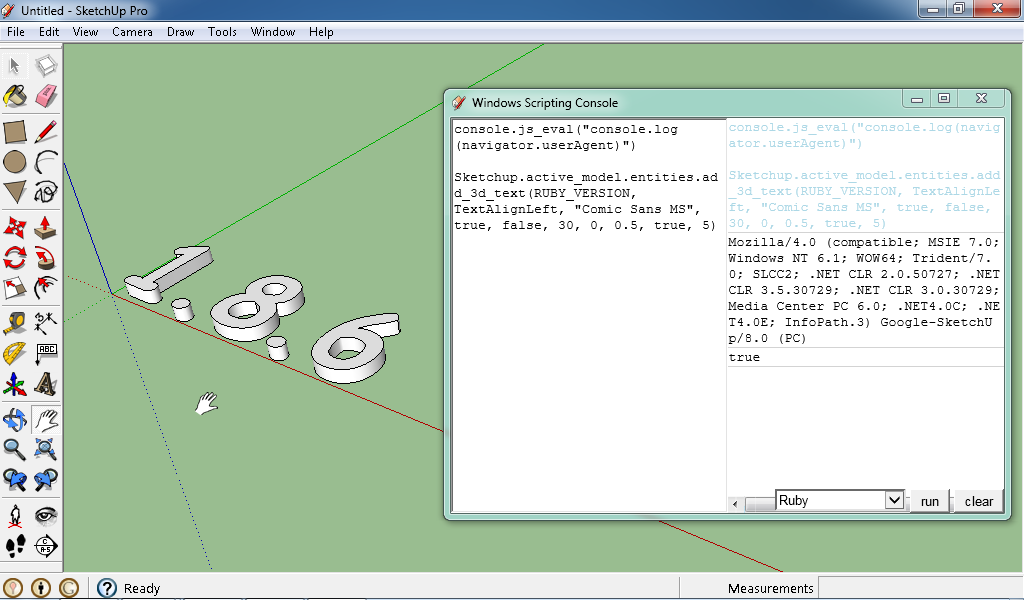
Task: Click the Zoom Extents tool
Action: pyautogui.click(x=46, y=450)
